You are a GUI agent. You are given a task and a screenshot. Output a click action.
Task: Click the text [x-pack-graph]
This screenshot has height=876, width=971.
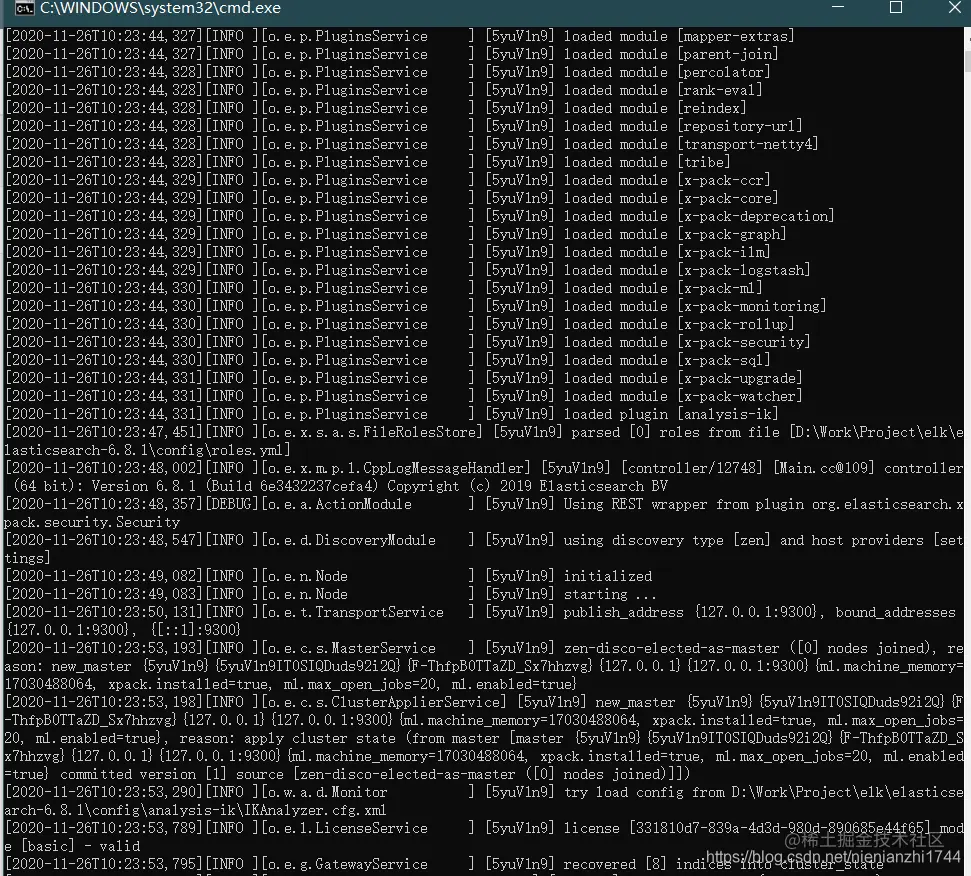click(731, 234)
